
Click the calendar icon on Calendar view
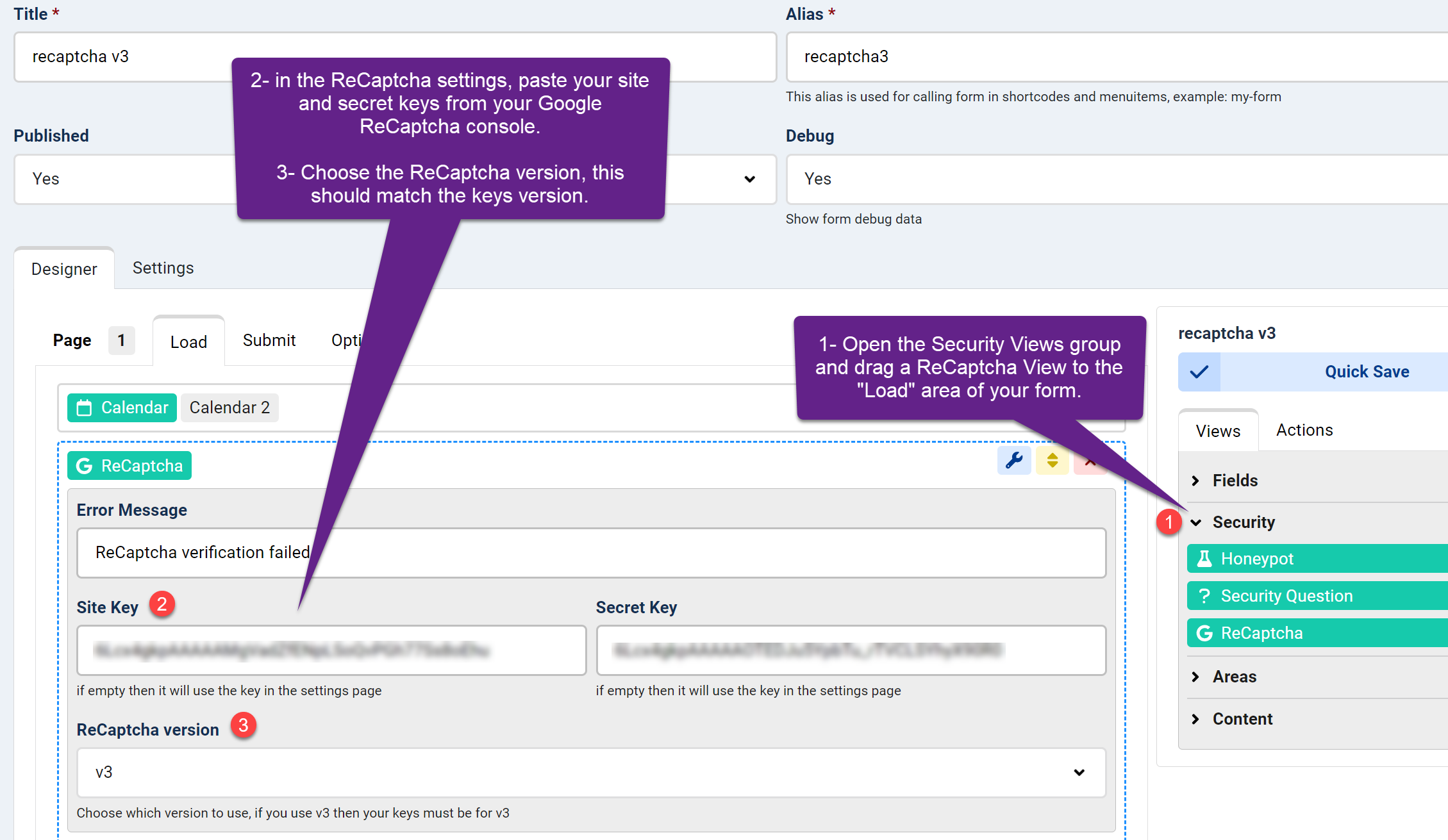84,408
